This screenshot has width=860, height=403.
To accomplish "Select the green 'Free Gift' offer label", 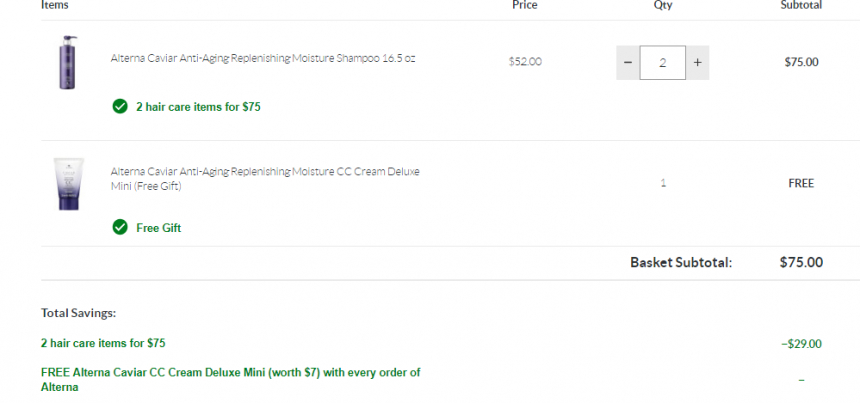I will click(x=159, y=228).
